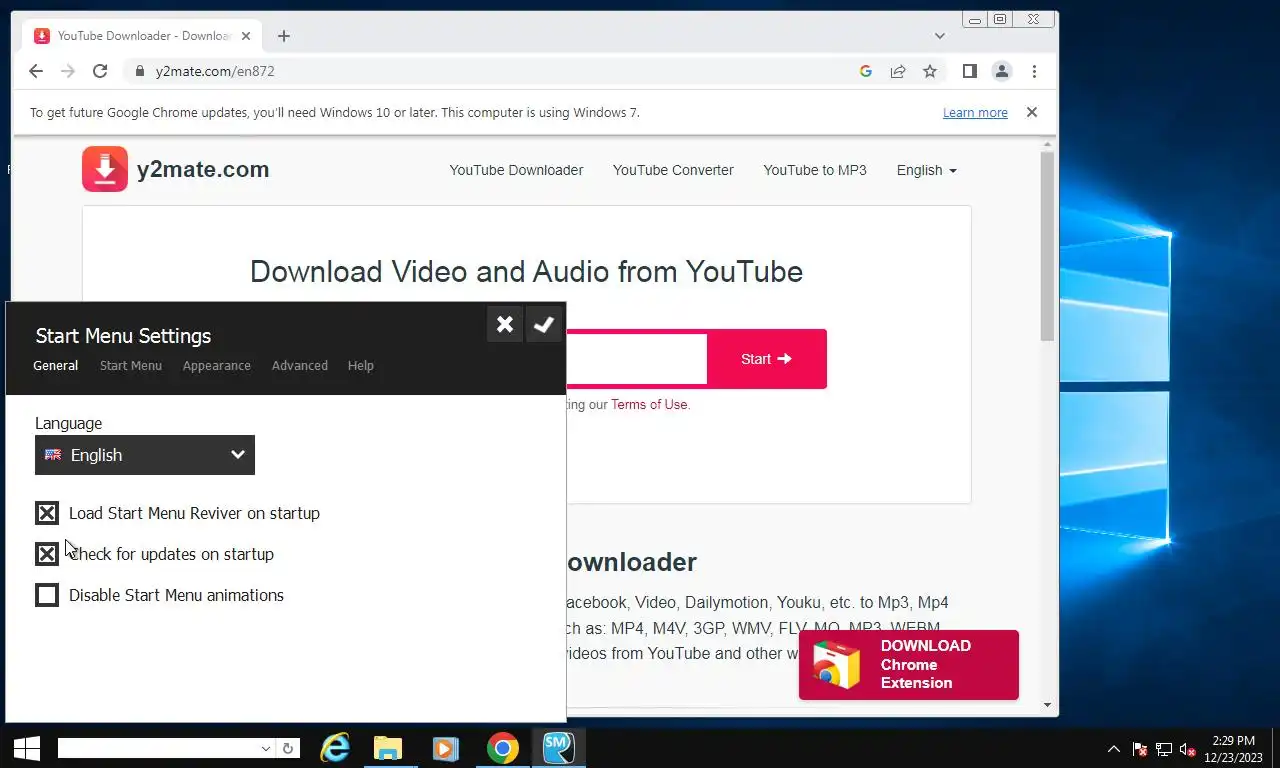The image size is (1280, 768).
Task: Dismiss the Chrome update notification bar
Action: coord(1032,112)
